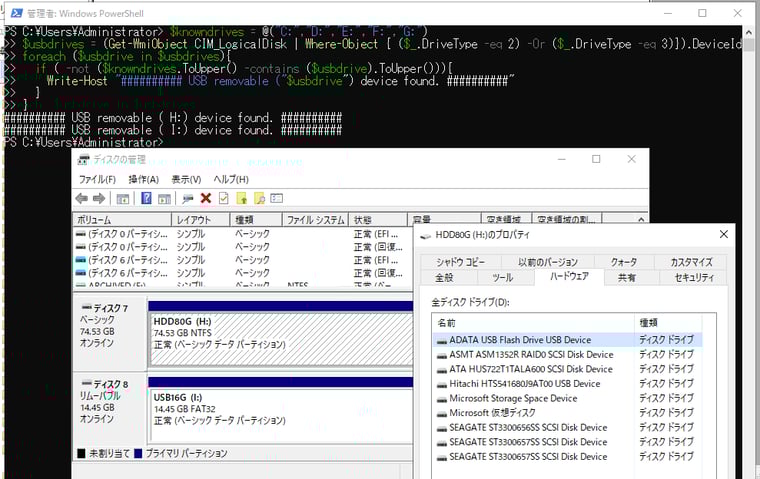Viewport: 760px width, 479px height.
Task: Select ATA HUS722T1TALA600 SCSI Disk Device
Action: [567, 369]
